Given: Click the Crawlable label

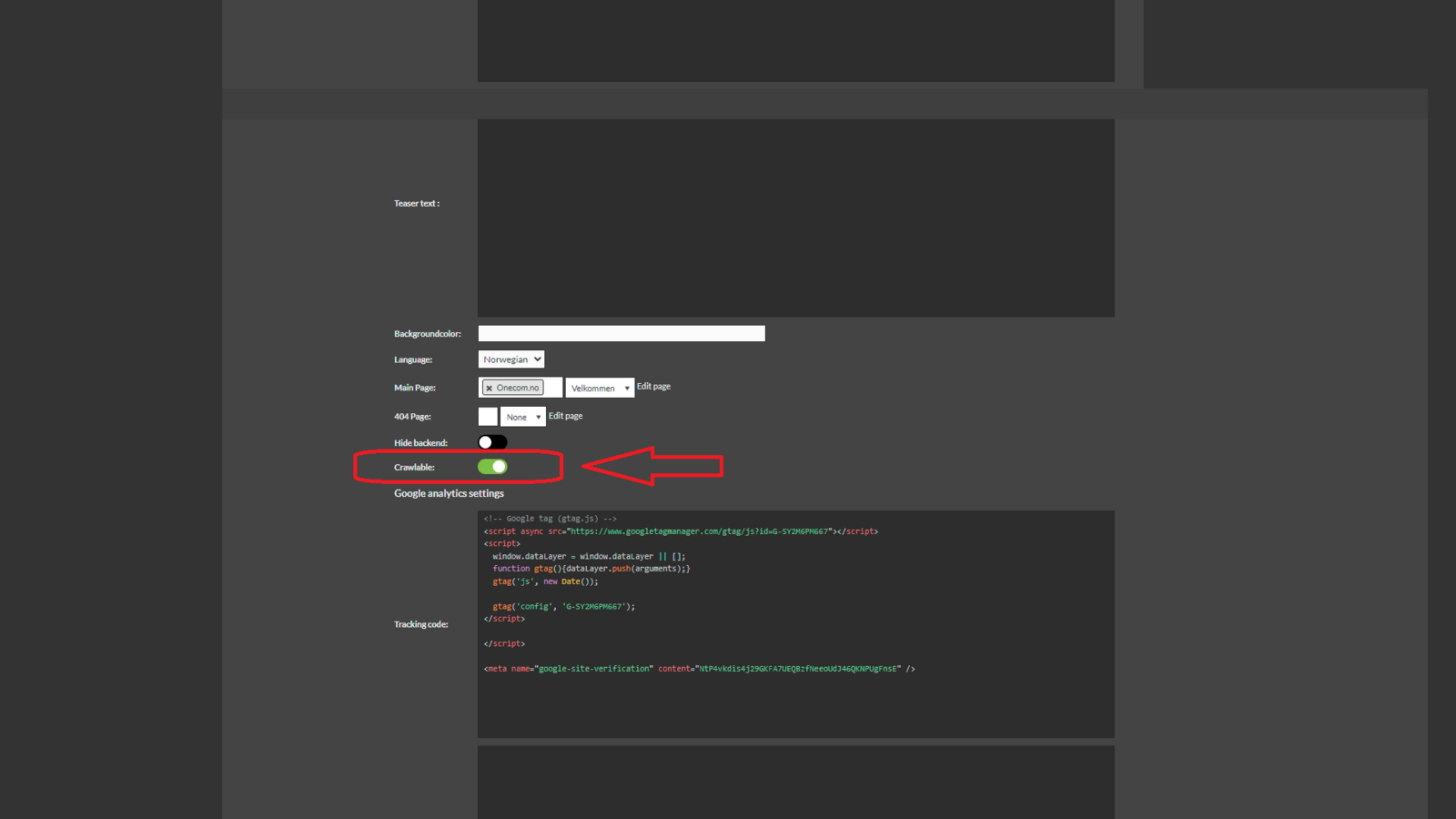Looking at the screenshot, I should pos(414,467).
